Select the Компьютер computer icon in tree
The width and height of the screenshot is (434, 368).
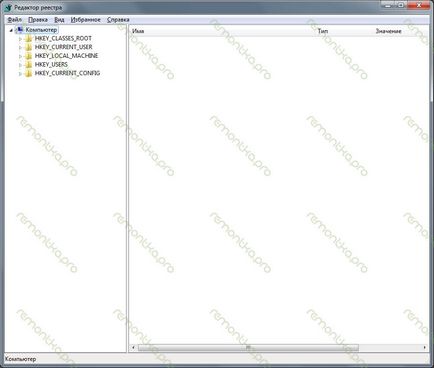20,30
